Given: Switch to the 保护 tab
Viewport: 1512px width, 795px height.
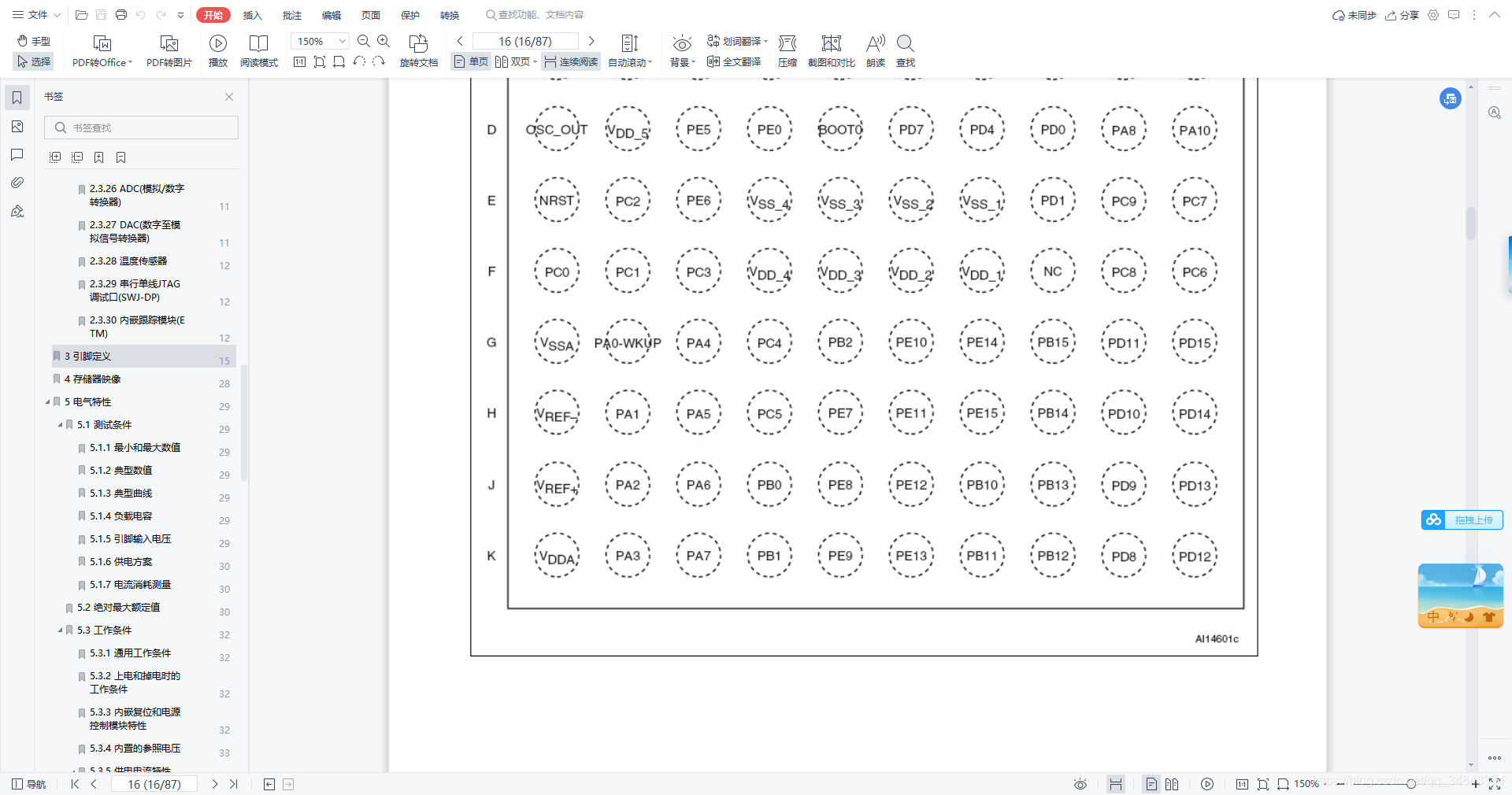Looking at the screenshot, I should [x=409, y=15].
